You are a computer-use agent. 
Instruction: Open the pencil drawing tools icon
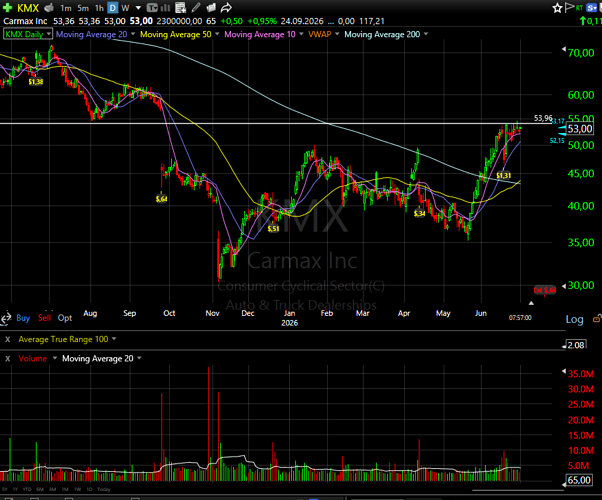196,7
